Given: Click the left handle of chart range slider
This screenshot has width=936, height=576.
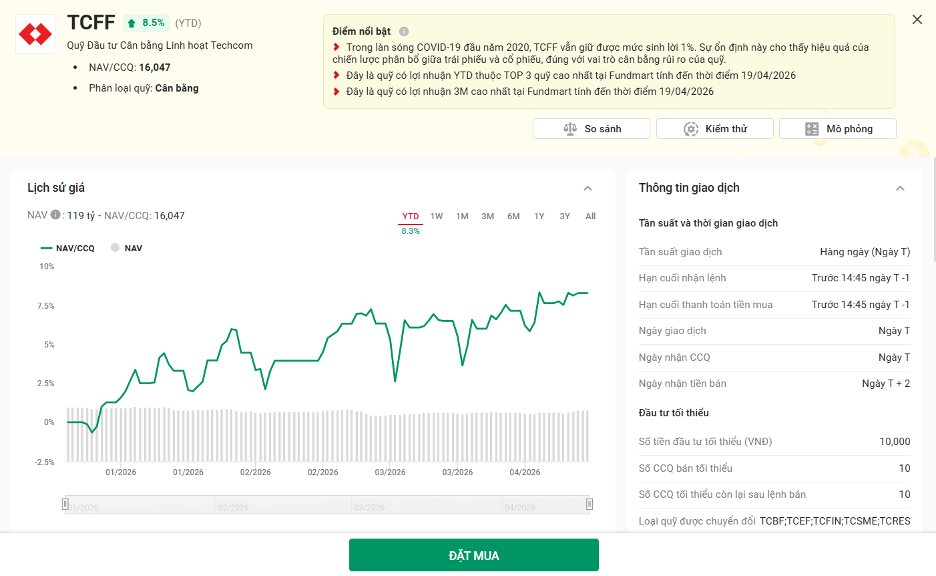Looking at the screenshot, I should coord(66,504).
